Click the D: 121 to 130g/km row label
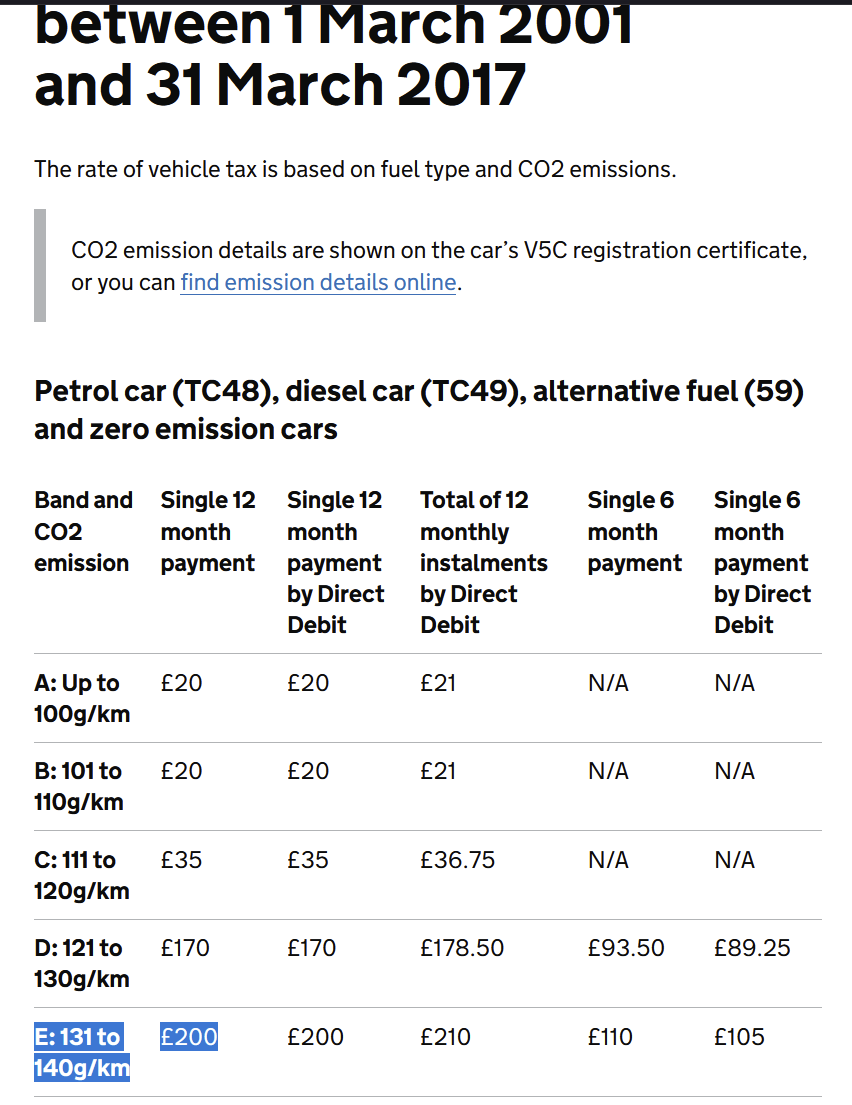Viewport: 852px width, 1105px height. 82,963
